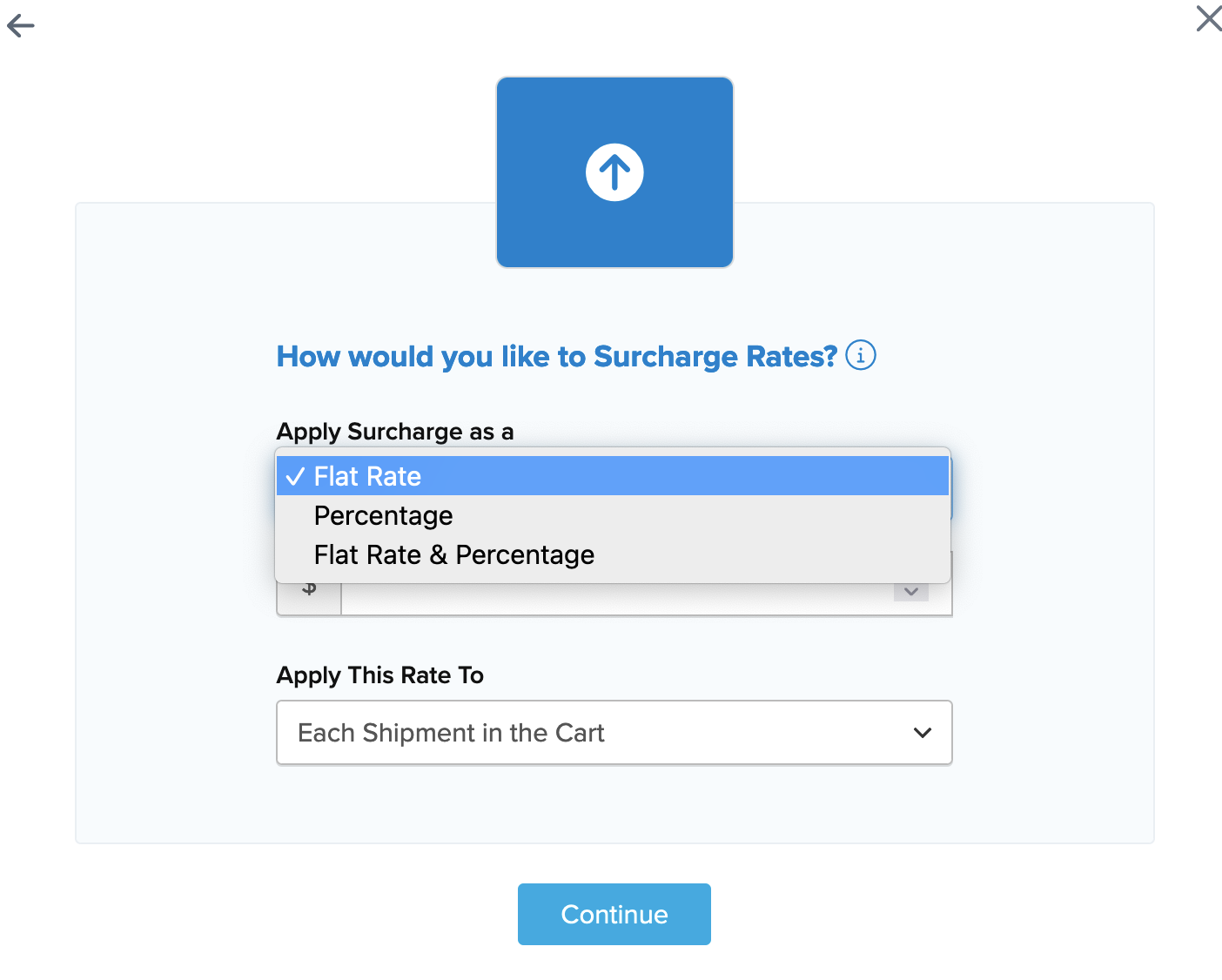Pick the Flat Rate & Percentage option

(x=453, y=555)
